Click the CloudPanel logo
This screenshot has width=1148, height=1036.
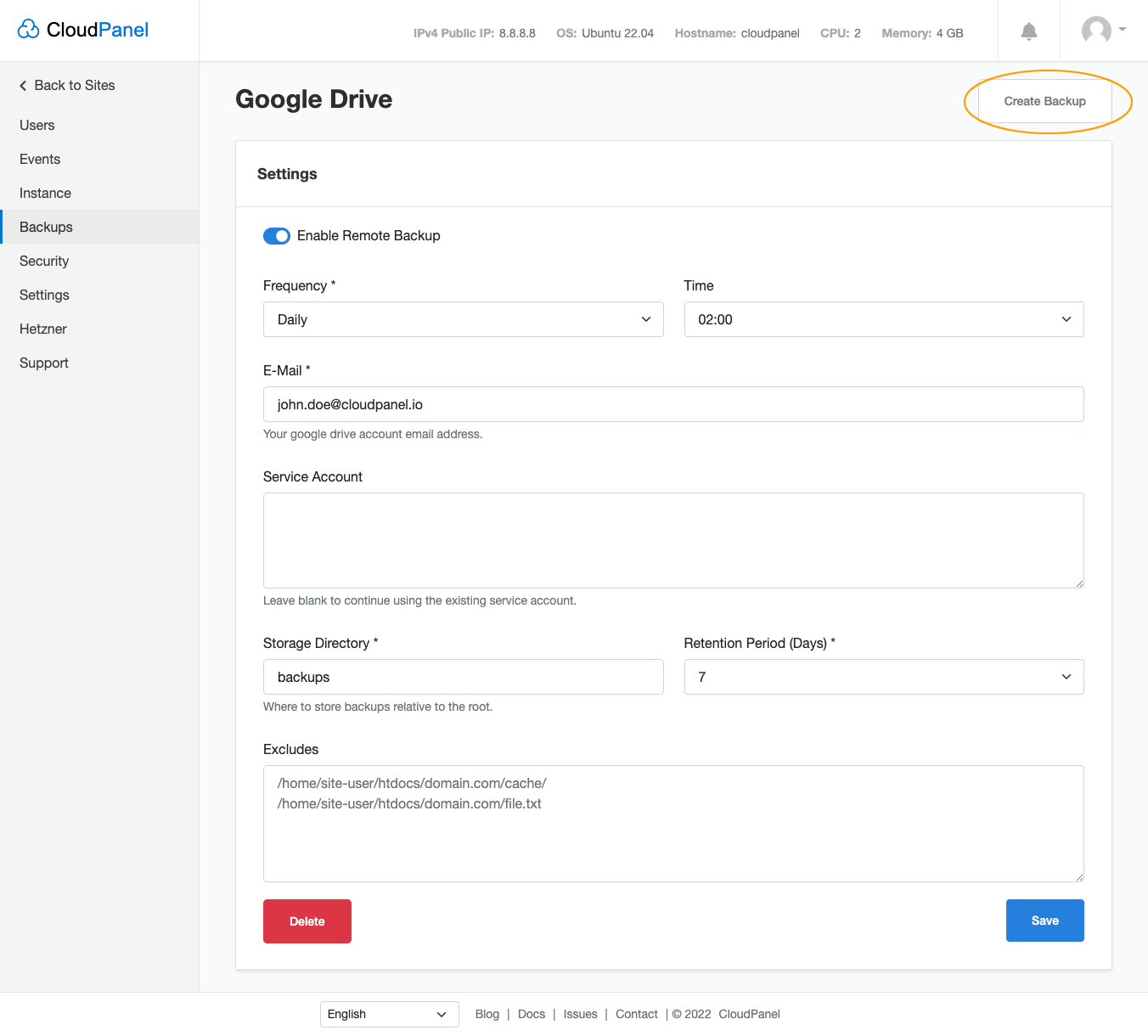pos(82,29)
